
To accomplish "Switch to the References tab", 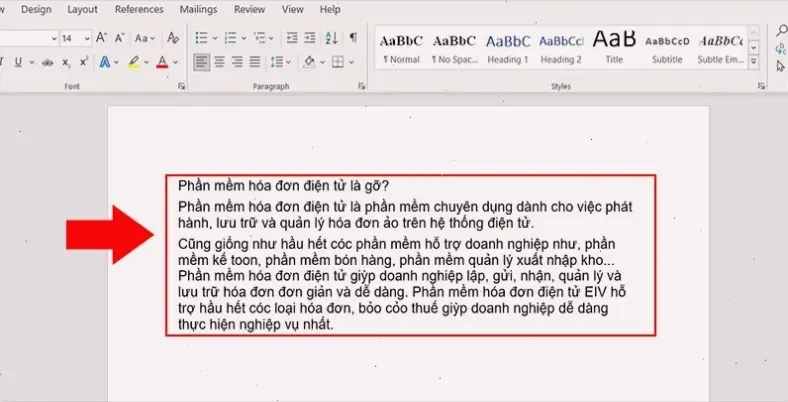I will point(139,9).
